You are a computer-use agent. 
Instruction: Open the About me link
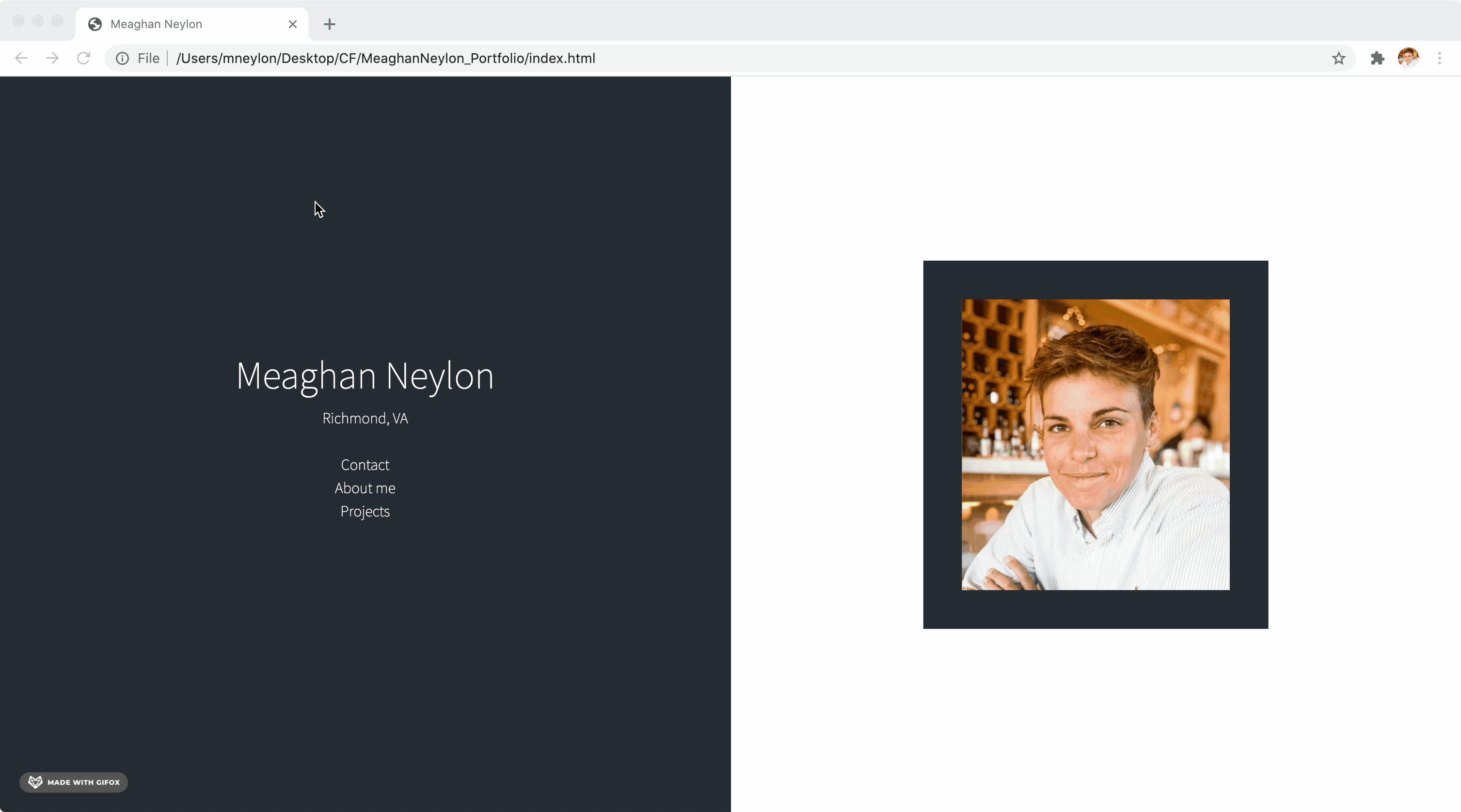[365, 488]
